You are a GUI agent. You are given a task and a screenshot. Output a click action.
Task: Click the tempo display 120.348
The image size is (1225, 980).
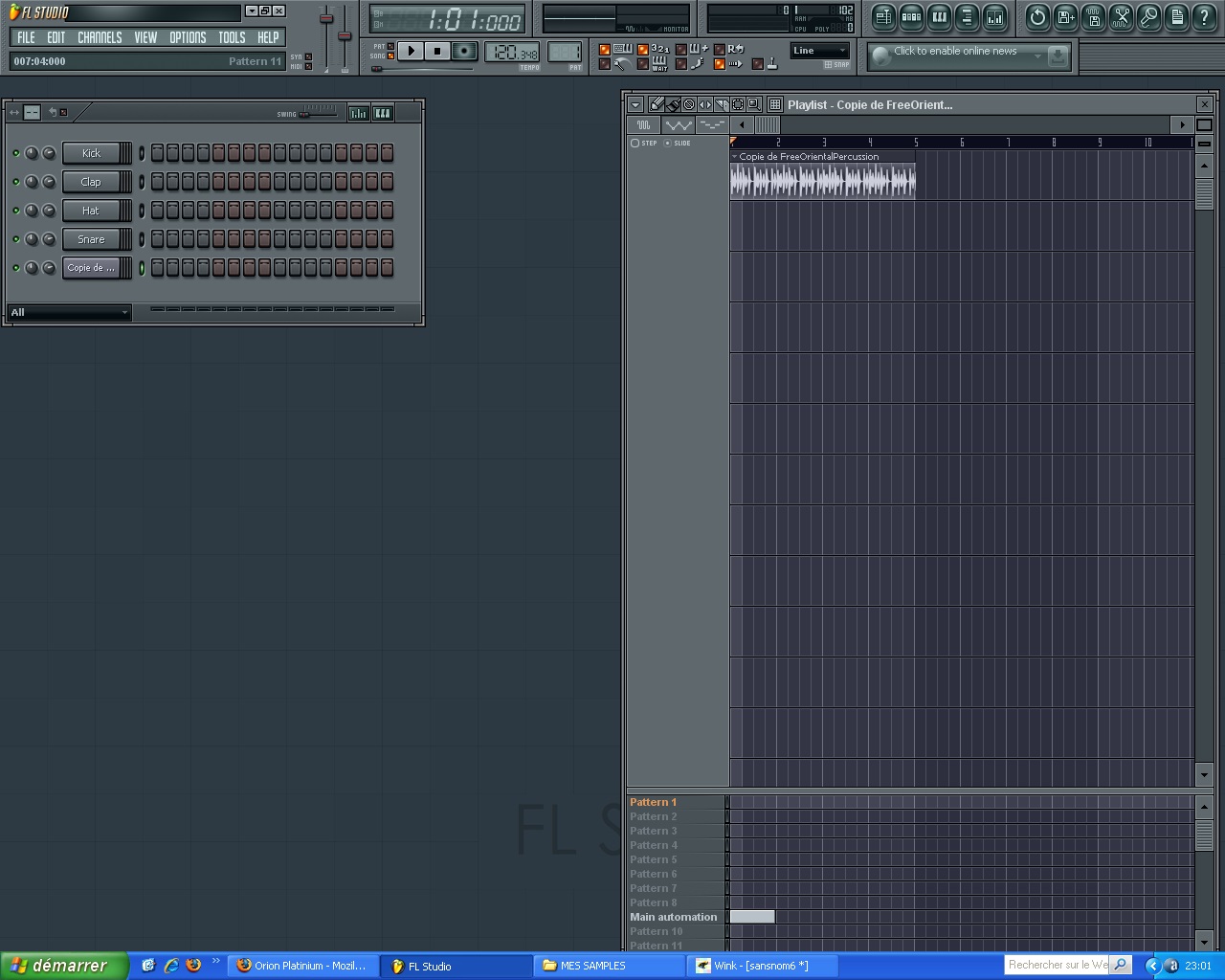click(x=512, y=52)
